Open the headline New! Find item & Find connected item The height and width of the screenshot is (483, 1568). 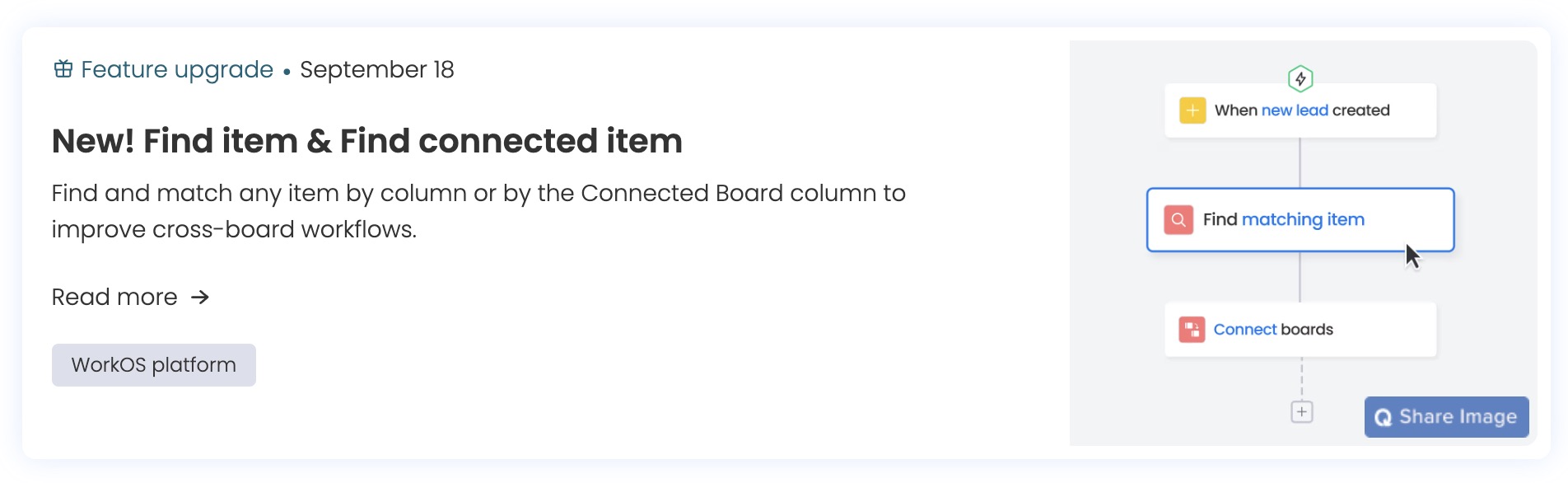[366, 141]
